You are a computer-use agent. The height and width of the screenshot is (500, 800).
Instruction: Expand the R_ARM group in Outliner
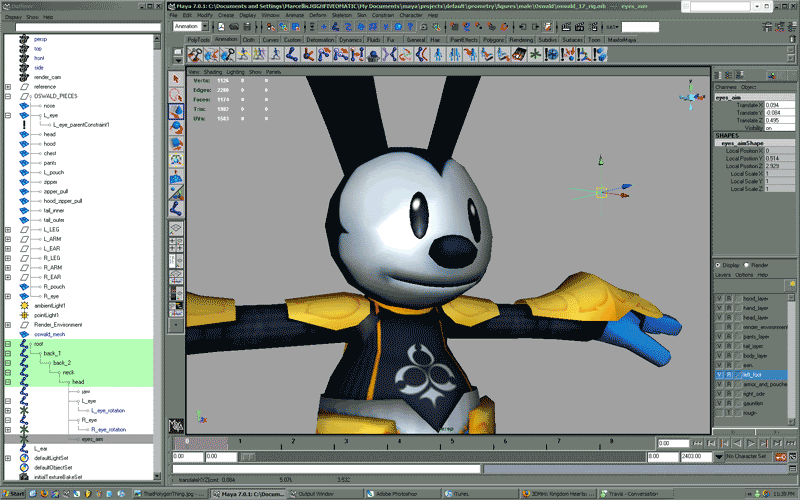click(8, 267)
